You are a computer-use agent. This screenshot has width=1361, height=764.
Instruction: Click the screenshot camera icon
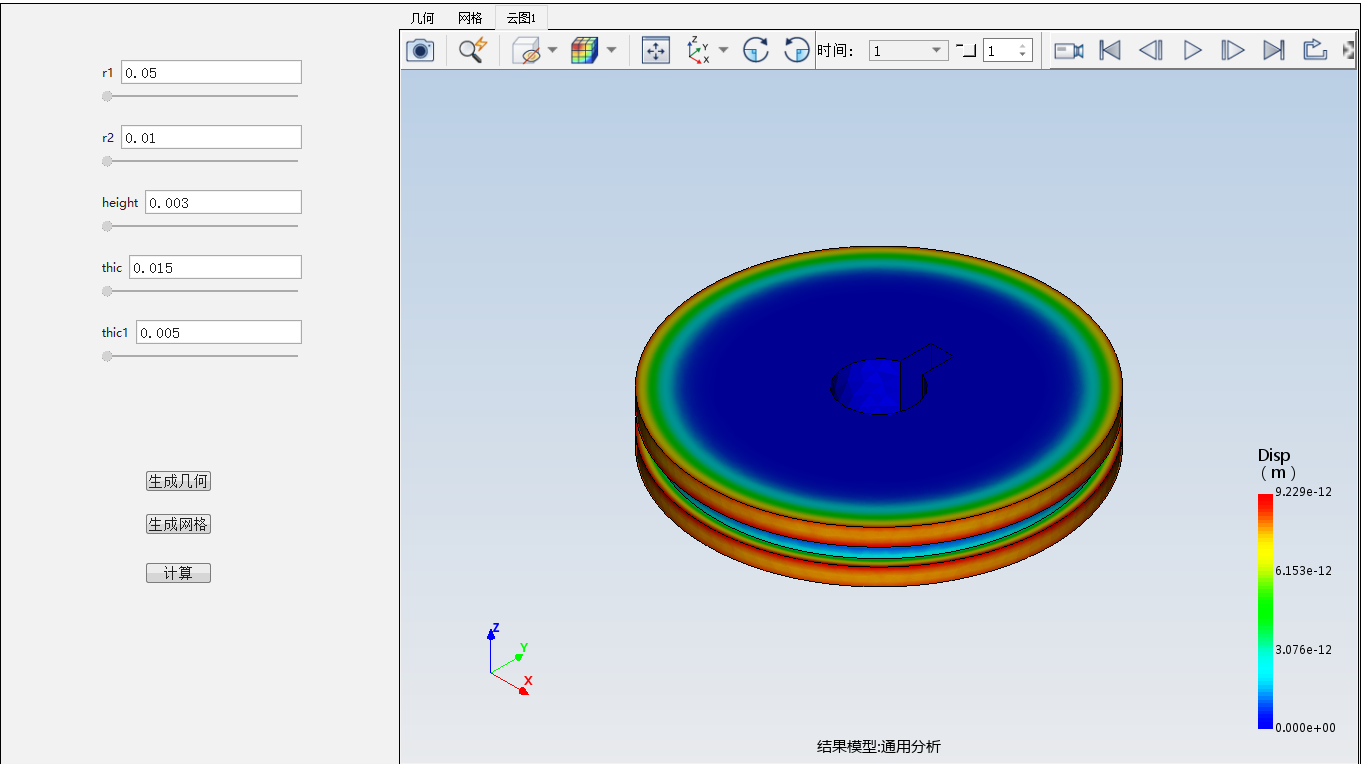(x=420, y=50)
